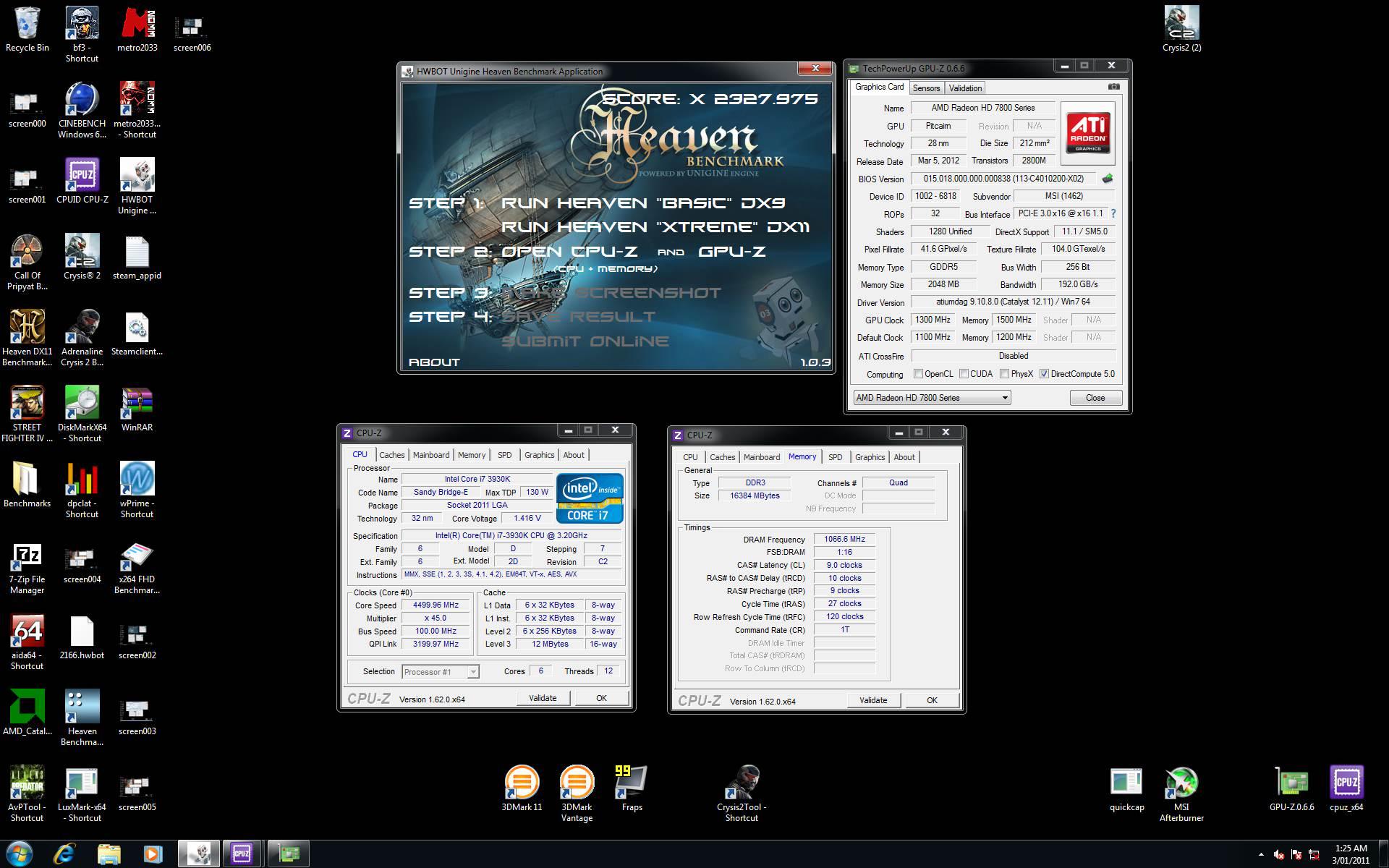Open 3DMark Vantage desktop icon
Screen dimensions: 1389x868
[577, 793]
